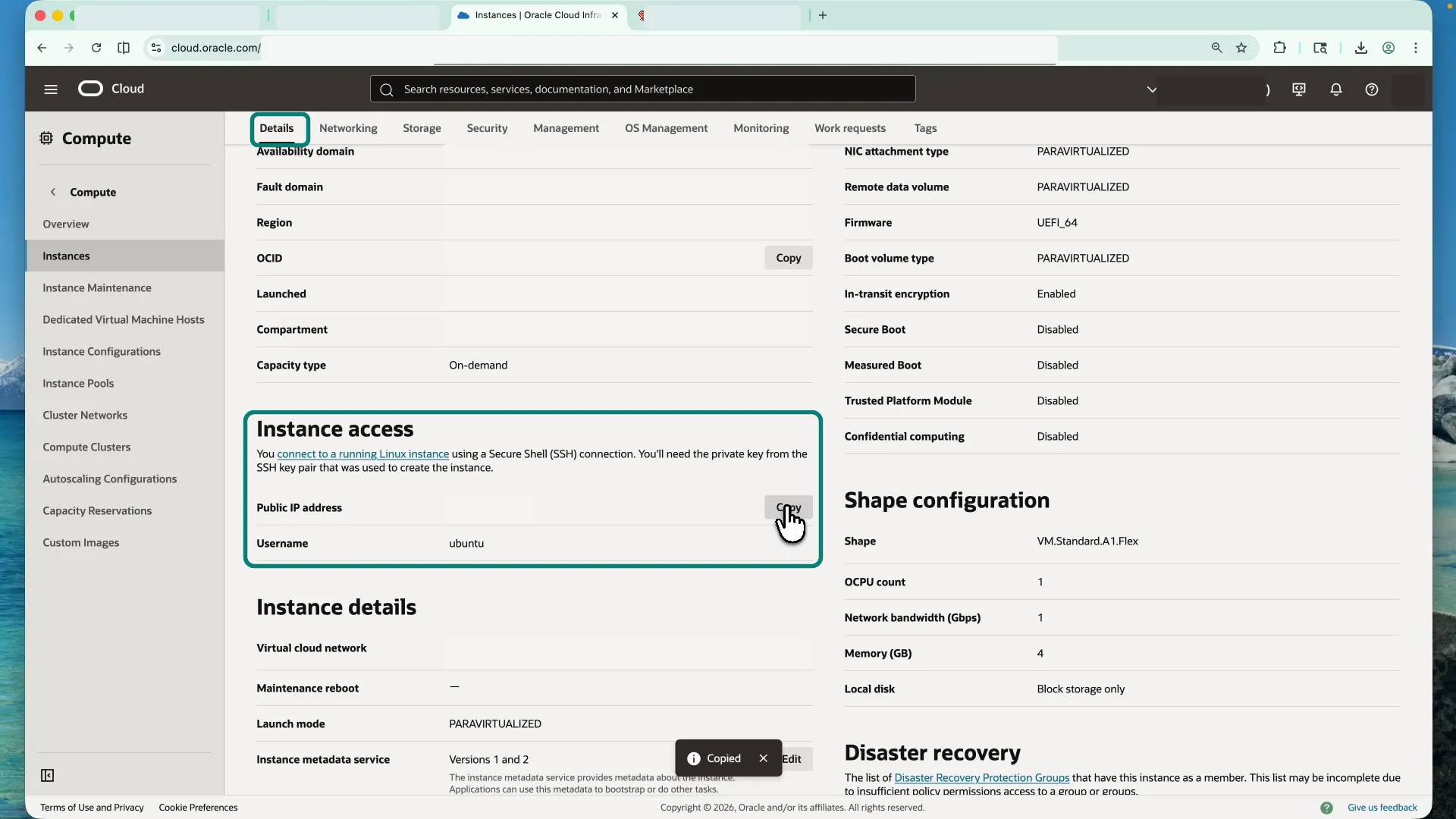
Task: Click the search resources input field
Action: click(x=643, y=89)
